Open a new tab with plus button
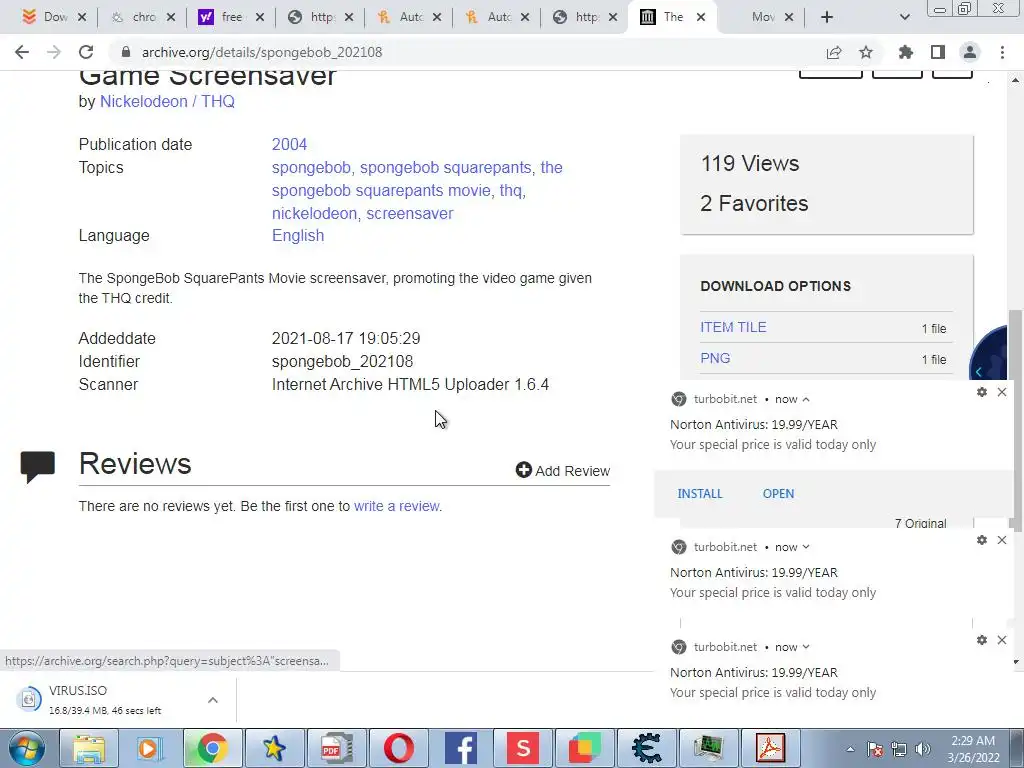 [827, 17]
